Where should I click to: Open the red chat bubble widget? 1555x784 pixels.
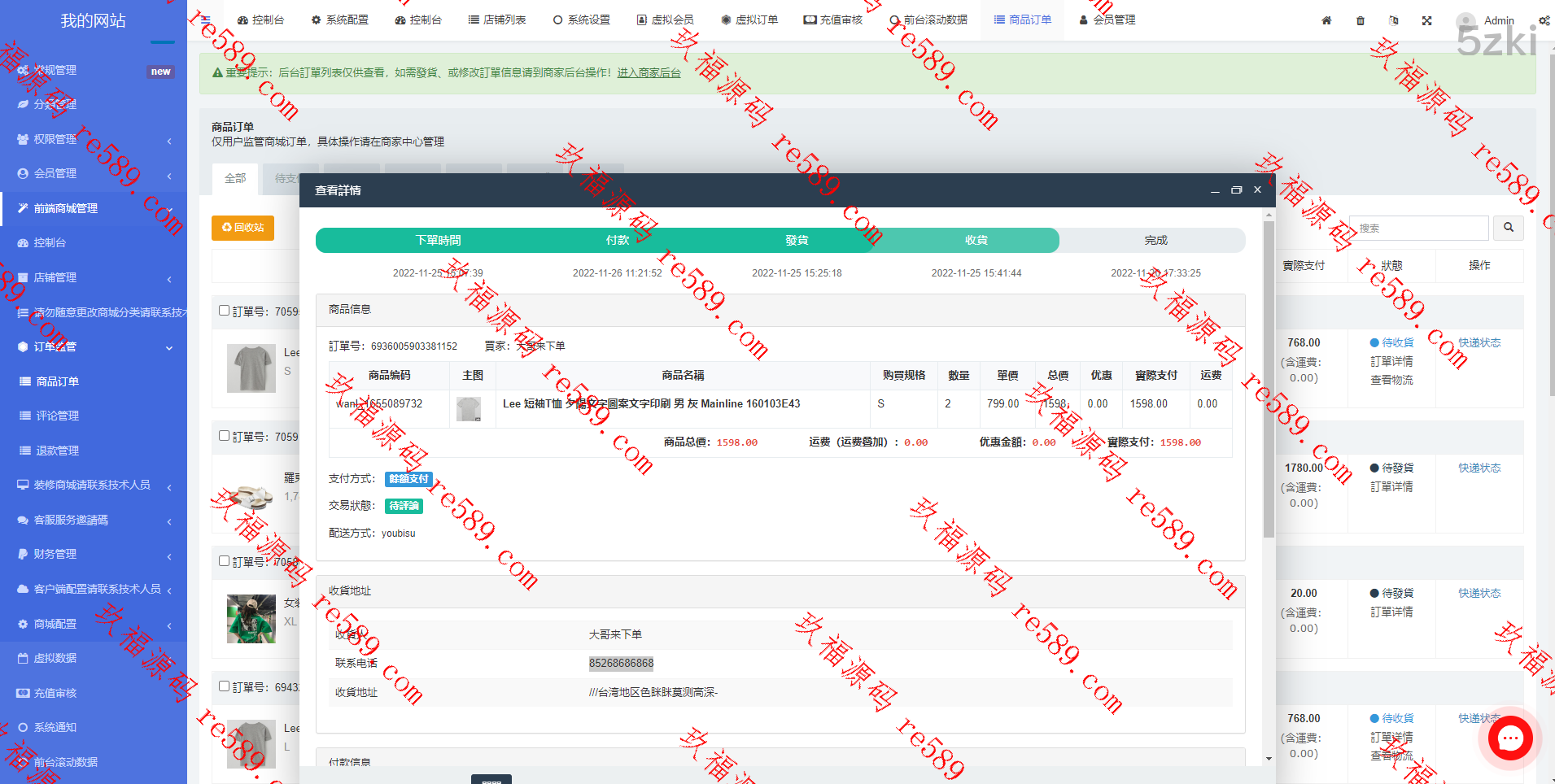pos(1510,738)
